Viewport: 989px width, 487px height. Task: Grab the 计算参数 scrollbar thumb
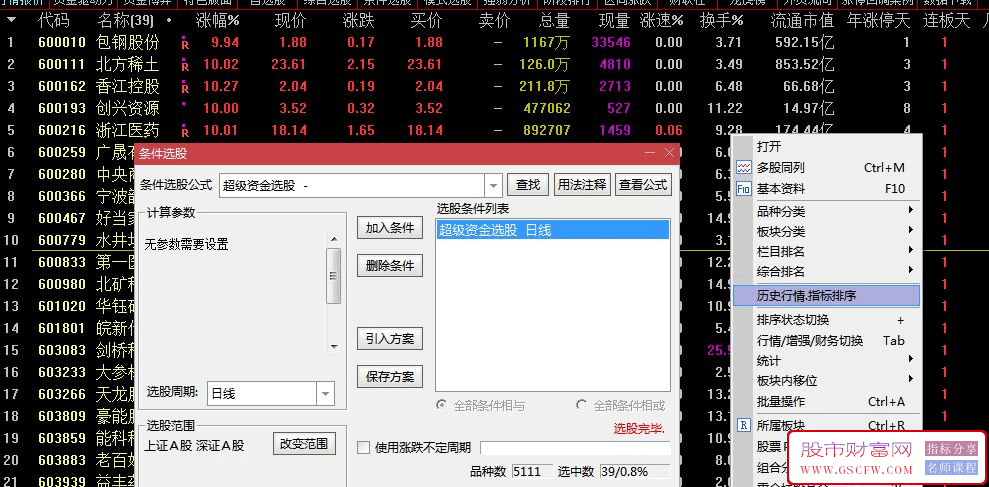334,276
